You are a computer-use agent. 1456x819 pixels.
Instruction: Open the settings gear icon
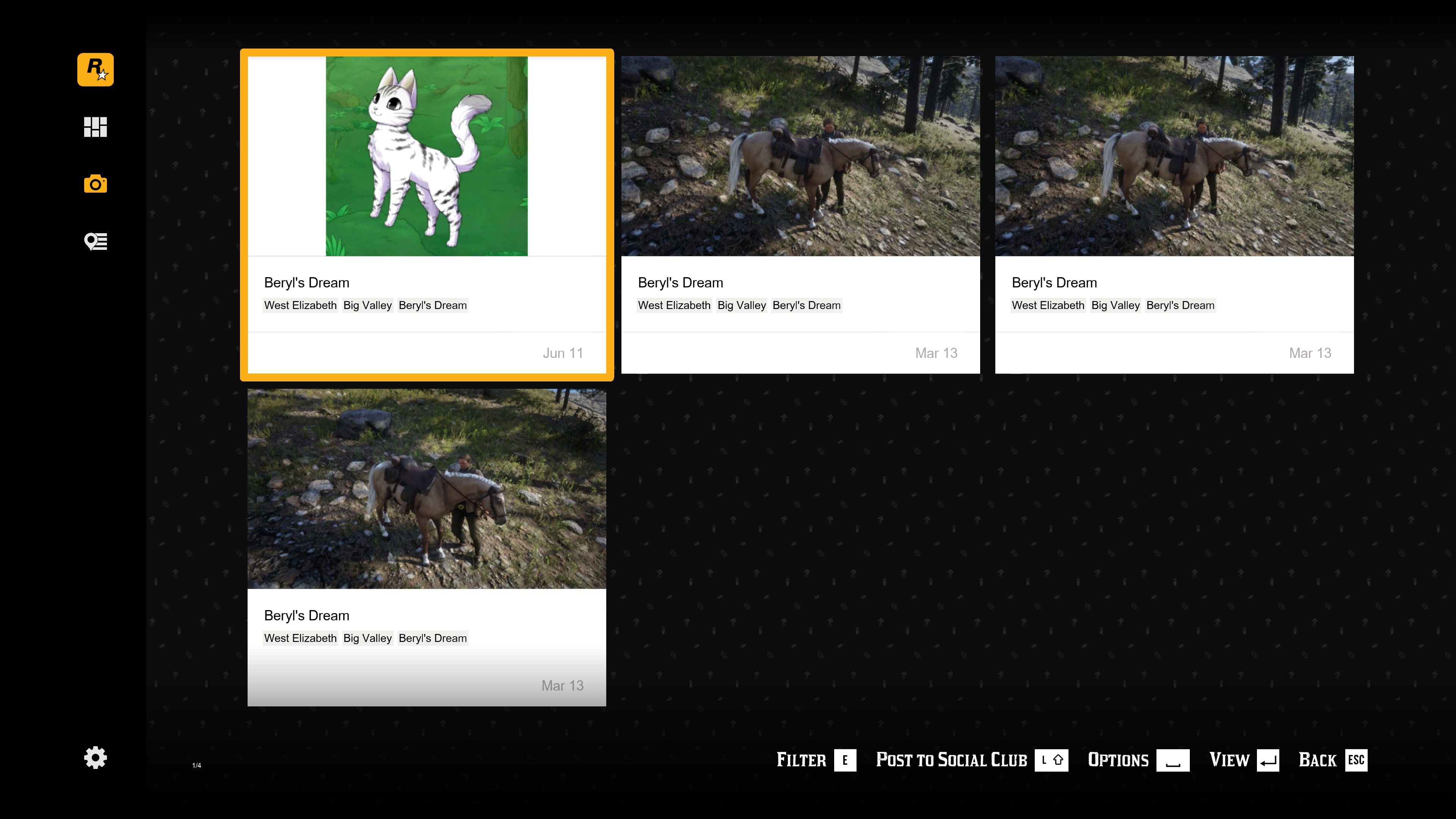(95, 758)
